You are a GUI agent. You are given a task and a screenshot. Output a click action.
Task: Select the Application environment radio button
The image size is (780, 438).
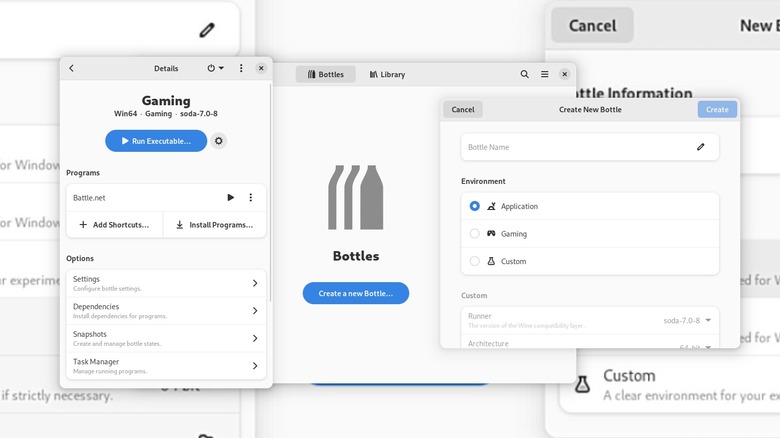pyautogui.click(x=475, y=206)
